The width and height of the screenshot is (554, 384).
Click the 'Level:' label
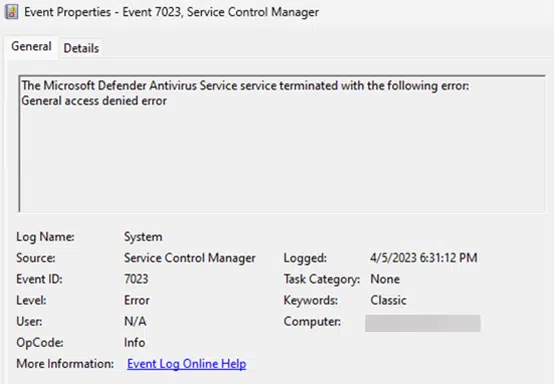point(31,300)
